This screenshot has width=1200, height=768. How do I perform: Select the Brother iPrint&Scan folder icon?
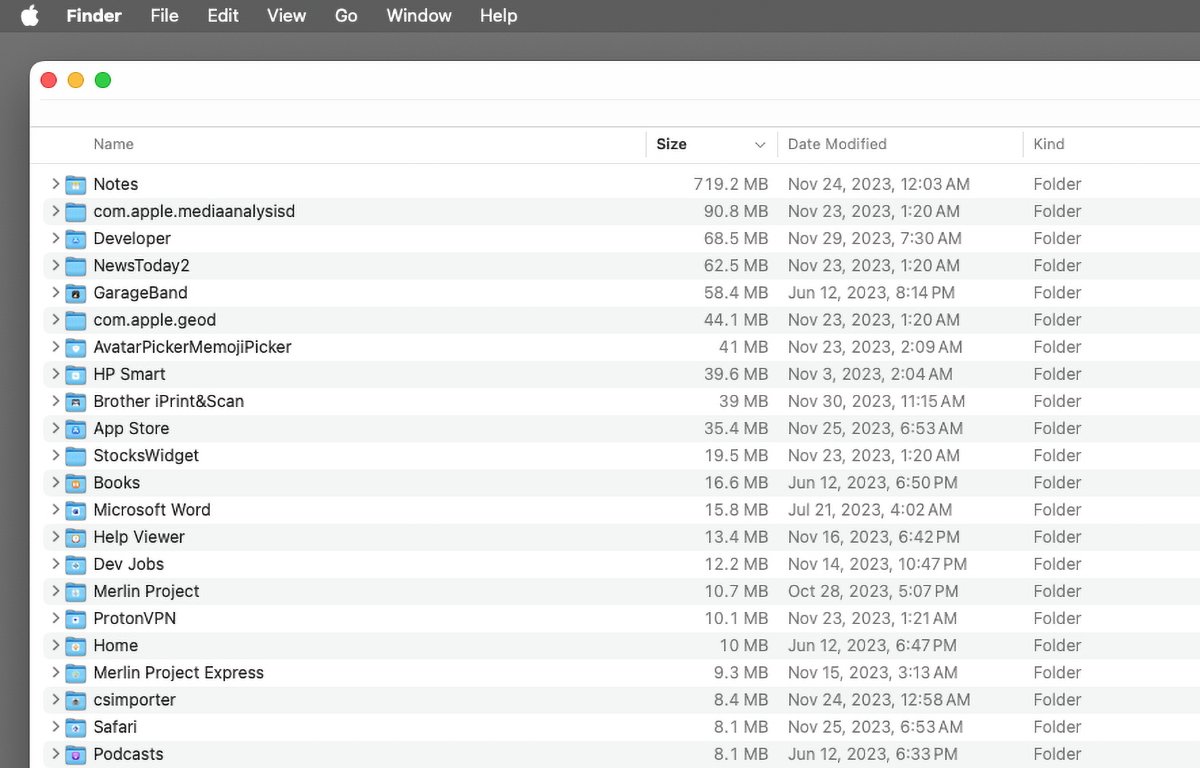pos(75,402)
